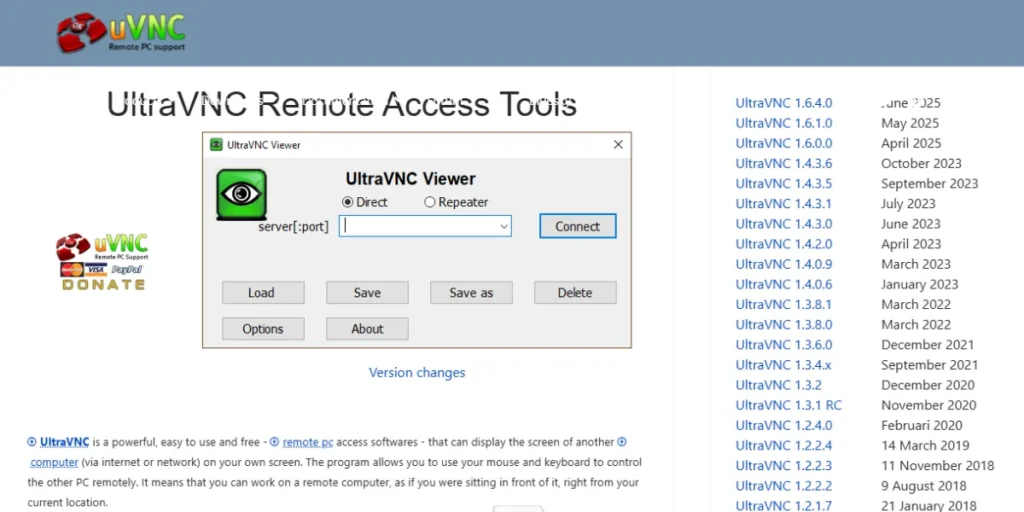Click the Save button
Image resolution: width=1024 pixels, height=512 pixels.
pos(367,293)
